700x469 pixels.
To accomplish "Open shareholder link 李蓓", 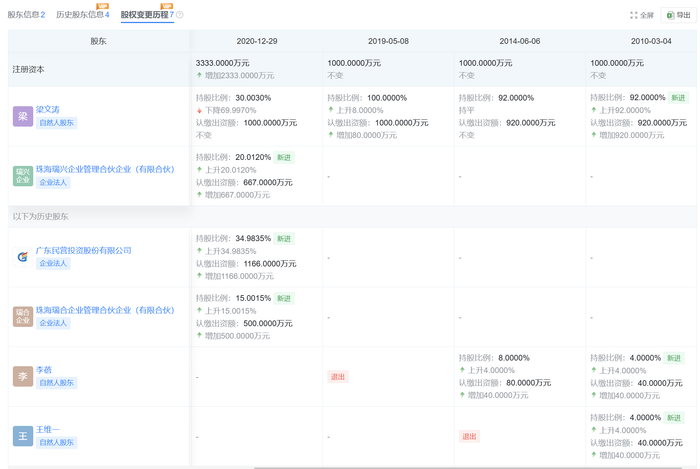I will (x=44, y=370).
